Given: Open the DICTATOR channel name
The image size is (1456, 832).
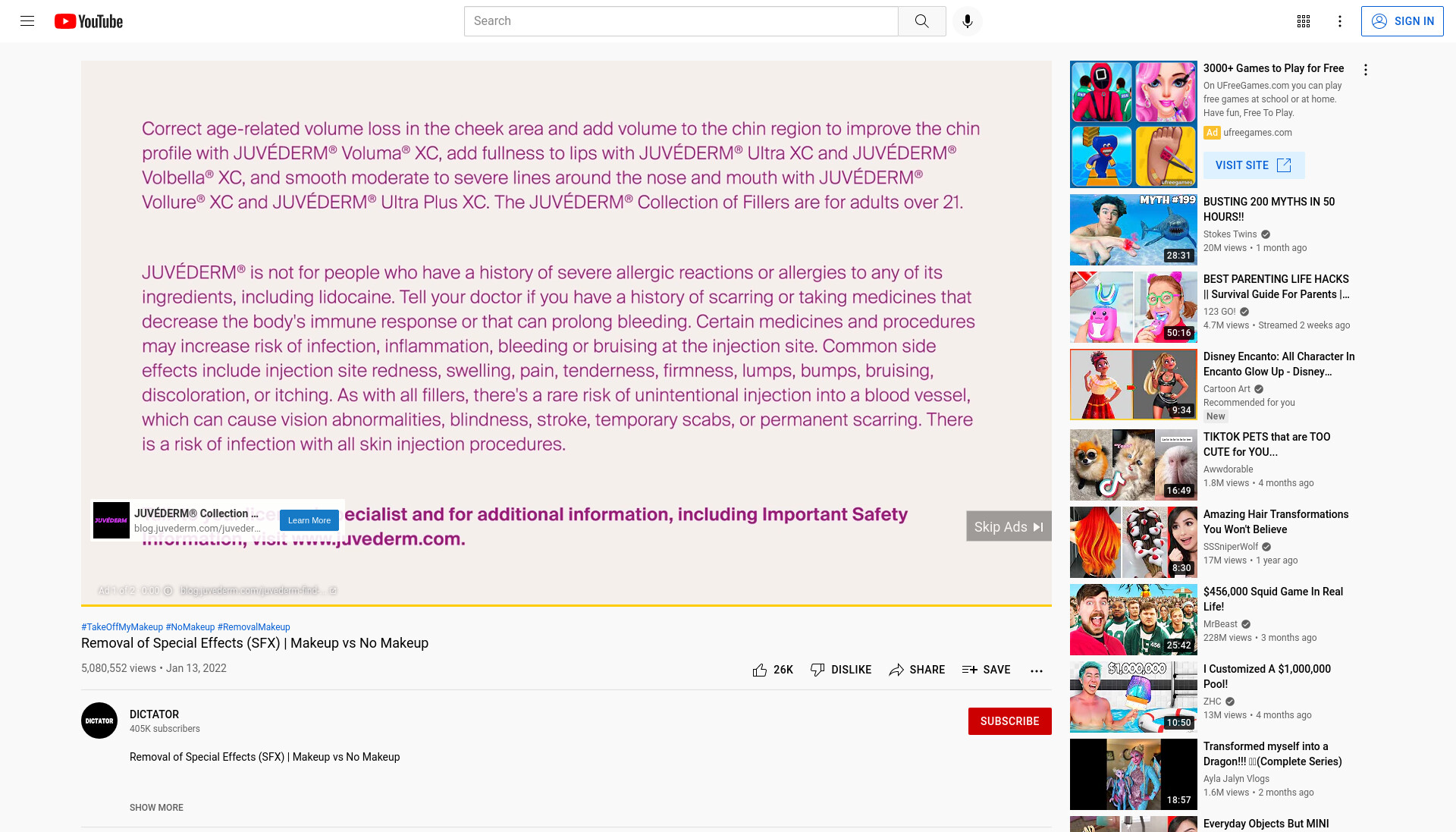Looking at the screenshot, I should coord(155,714).
